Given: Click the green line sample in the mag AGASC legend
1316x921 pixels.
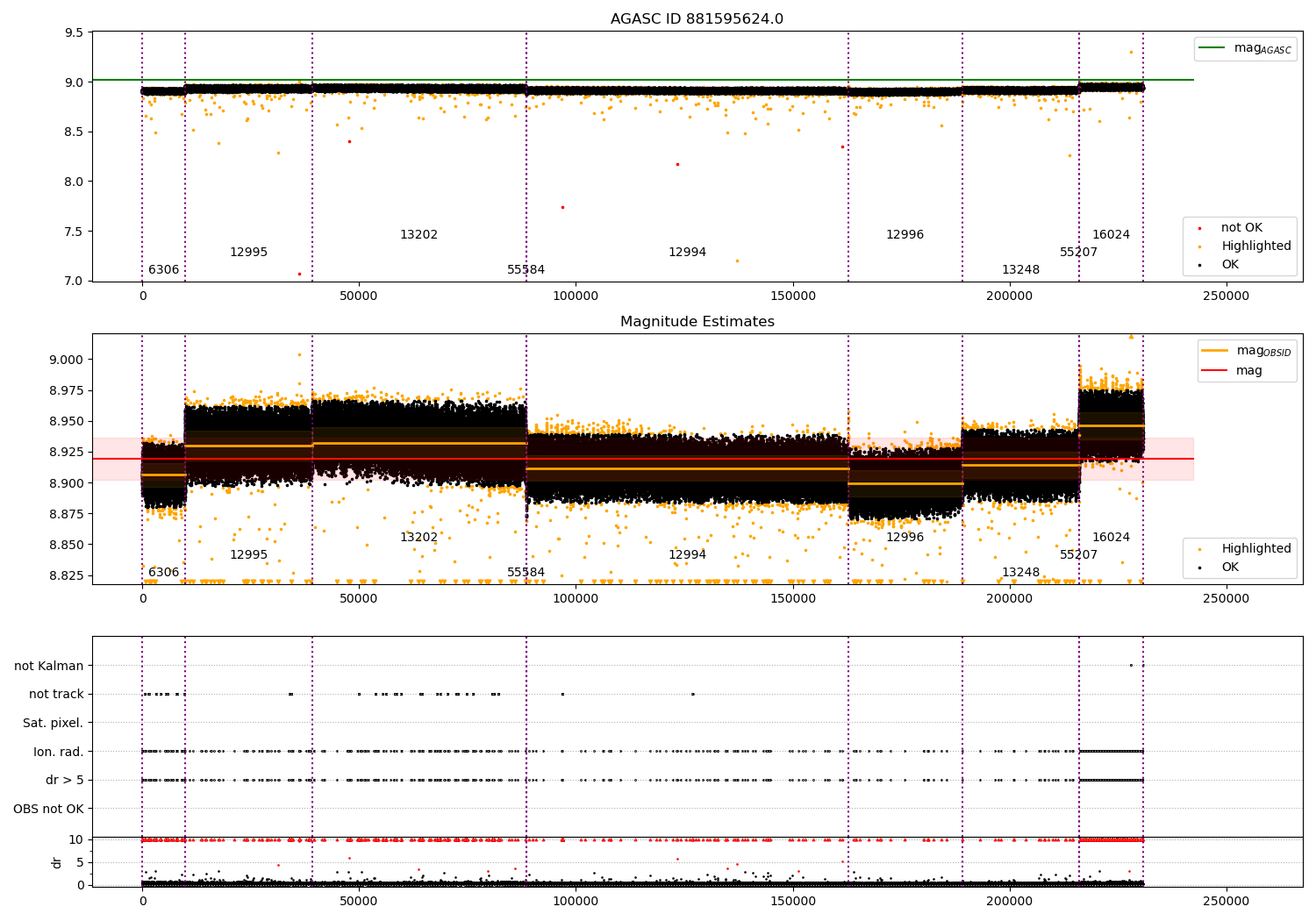Looking at the screenshot, I should click(x=1212, y=48).
